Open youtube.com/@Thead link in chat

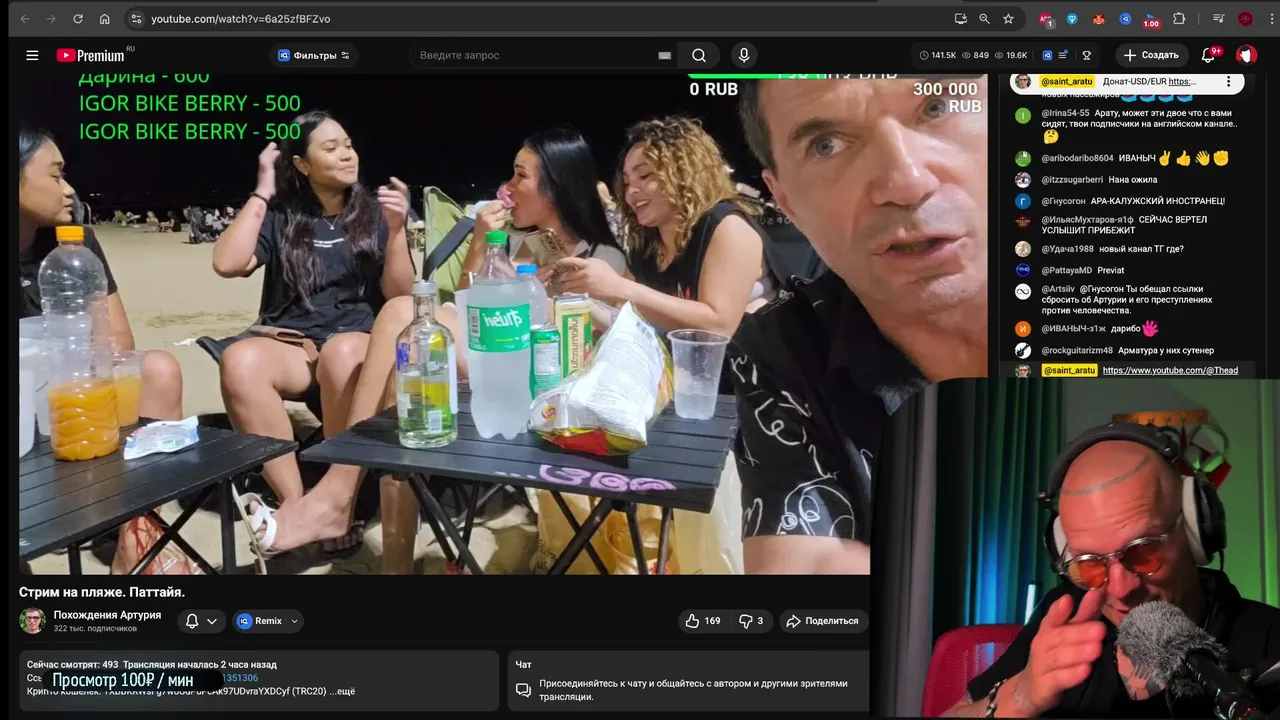pos(1170,370)
